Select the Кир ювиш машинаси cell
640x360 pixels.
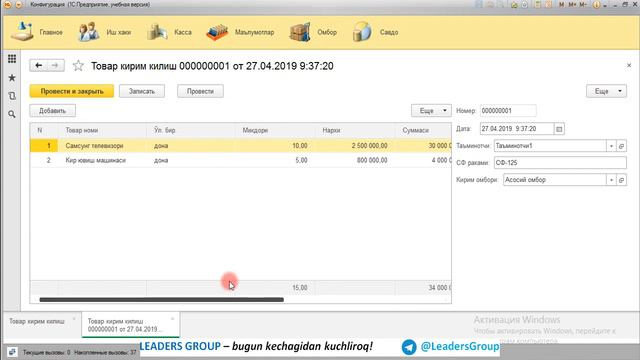click(x=102, y=160)
